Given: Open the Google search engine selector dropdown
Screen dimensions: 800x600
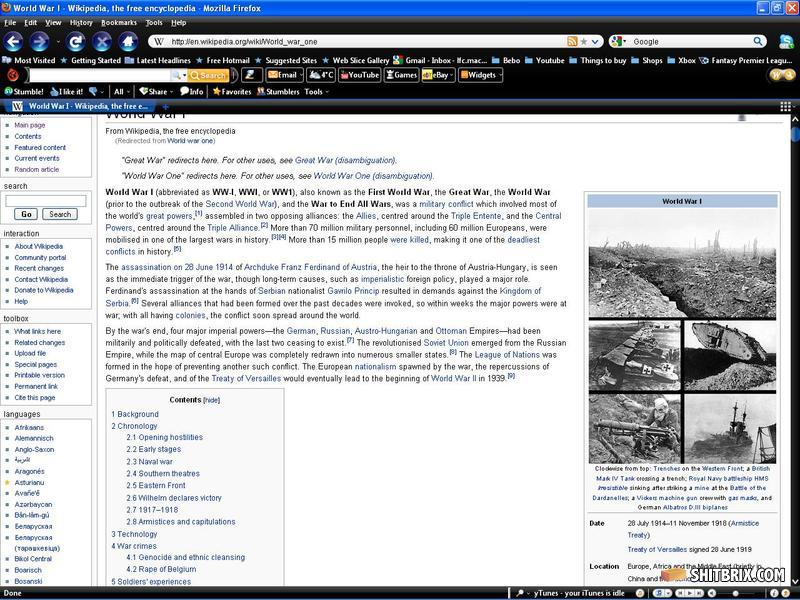Looking at the screenshot, I should coord(618,41).
